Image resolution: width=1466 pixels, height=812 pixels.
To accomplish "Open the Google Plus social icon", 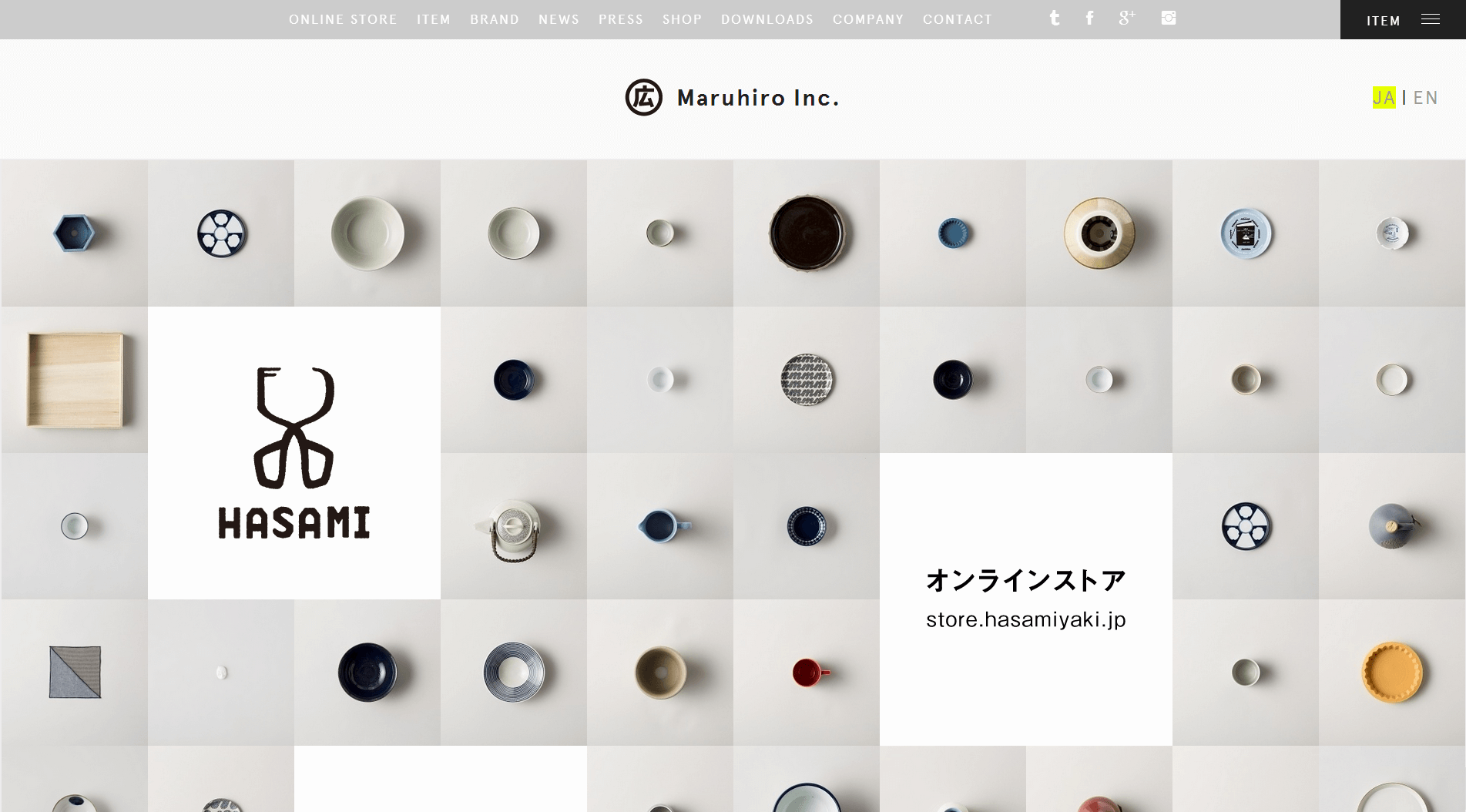I will 1127,18.
